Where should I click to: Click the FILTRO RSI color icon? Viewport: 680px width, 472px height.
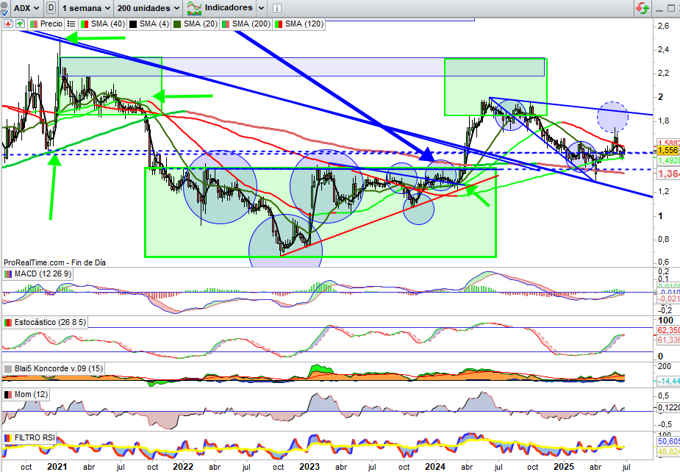pos(8,438)
